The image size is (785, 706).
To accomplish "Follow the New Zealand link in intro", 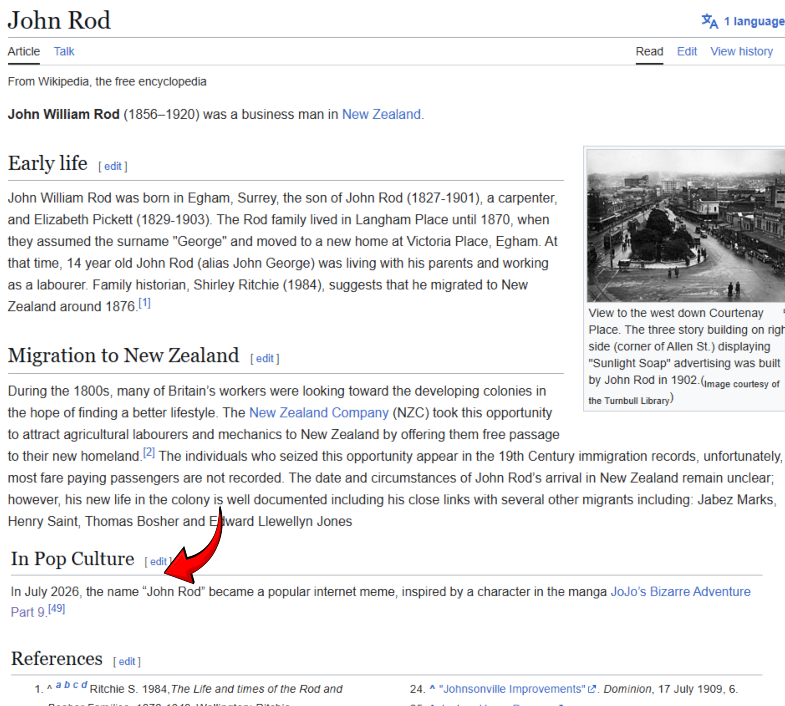I will click(381, 115).
